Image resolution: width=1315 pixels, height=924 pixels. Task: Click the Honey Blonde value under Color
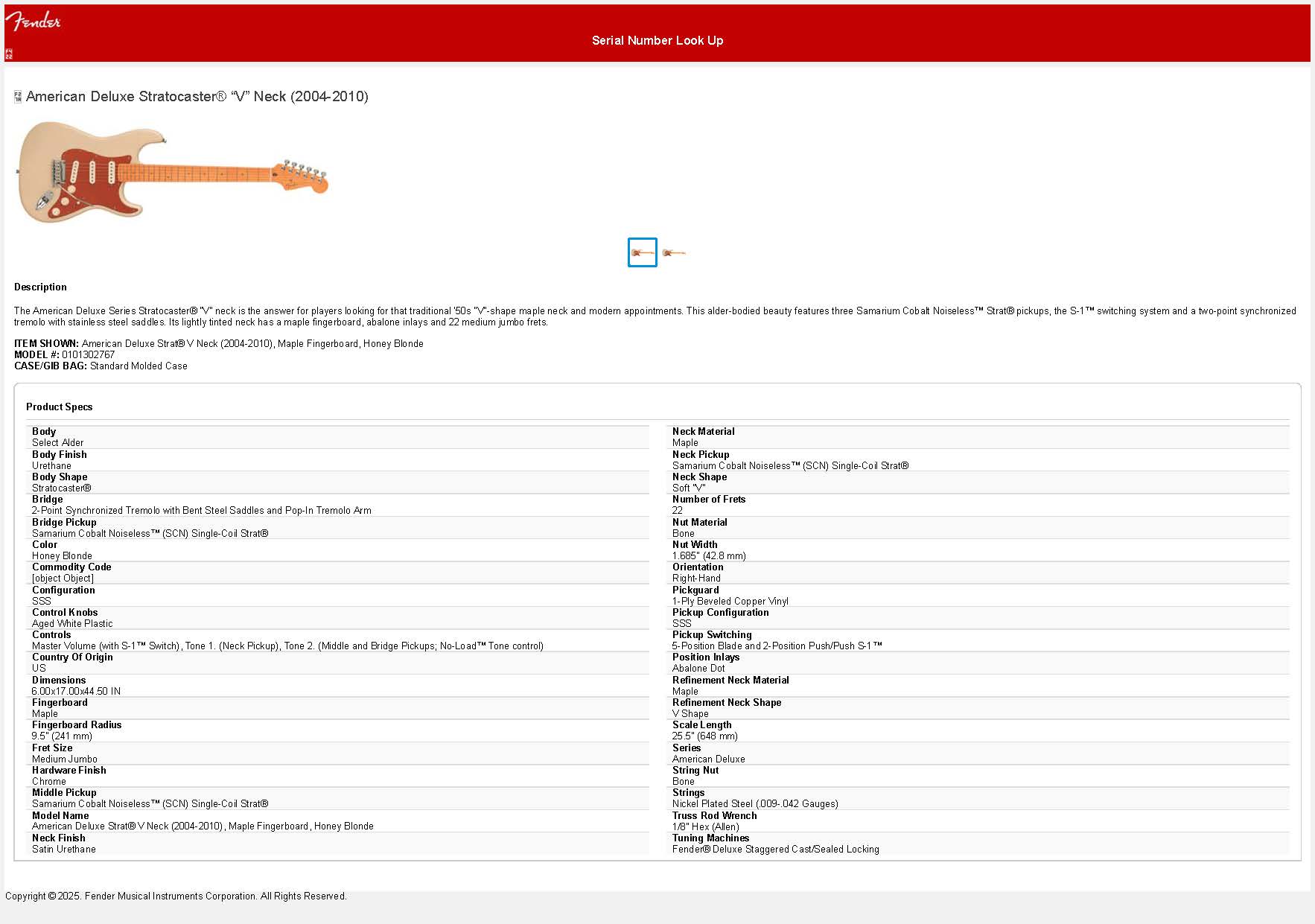pyautogui.click(x=62, y=555)
